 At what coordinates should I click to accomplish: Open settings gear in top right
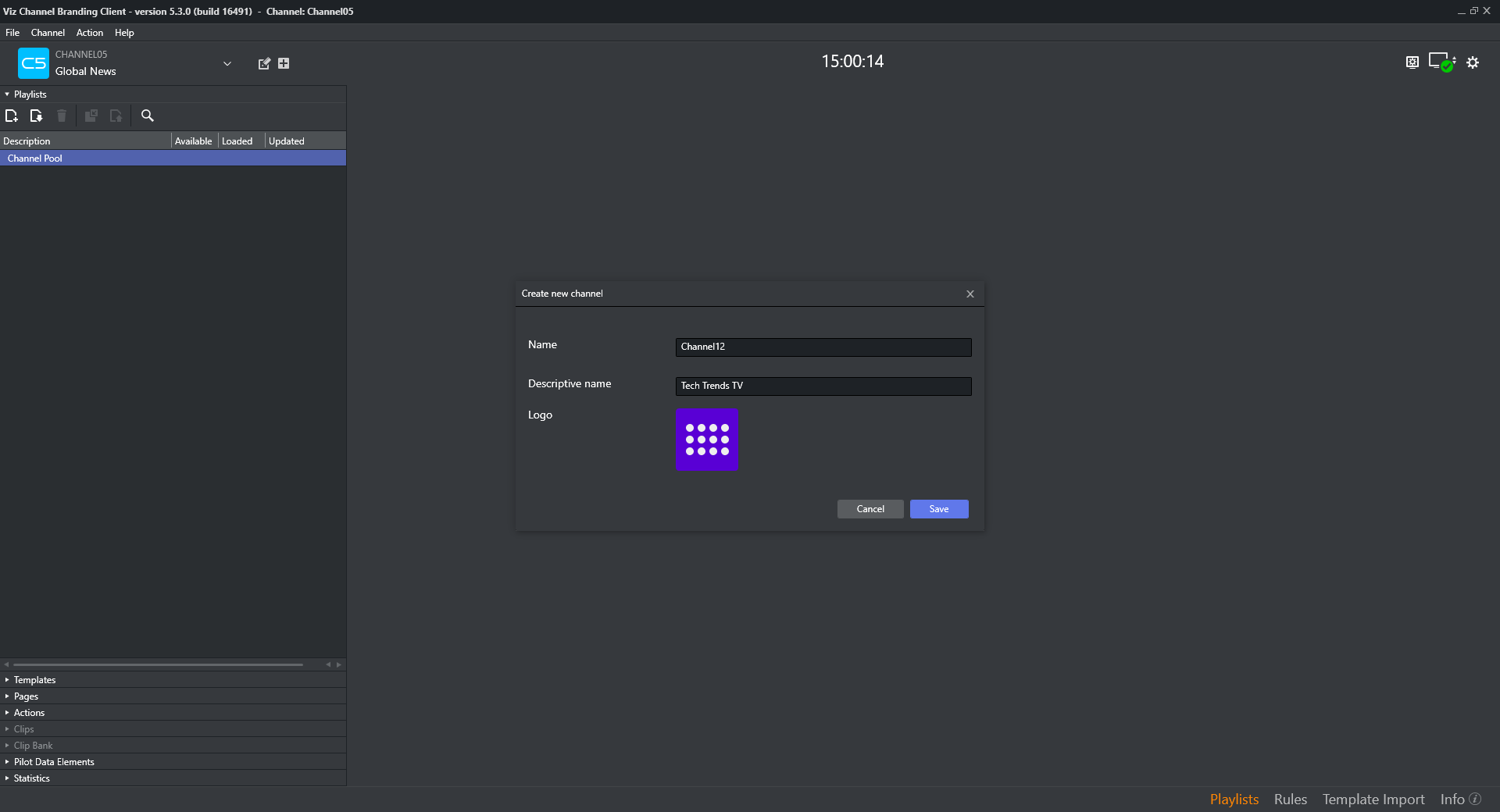coord(1473,62)
